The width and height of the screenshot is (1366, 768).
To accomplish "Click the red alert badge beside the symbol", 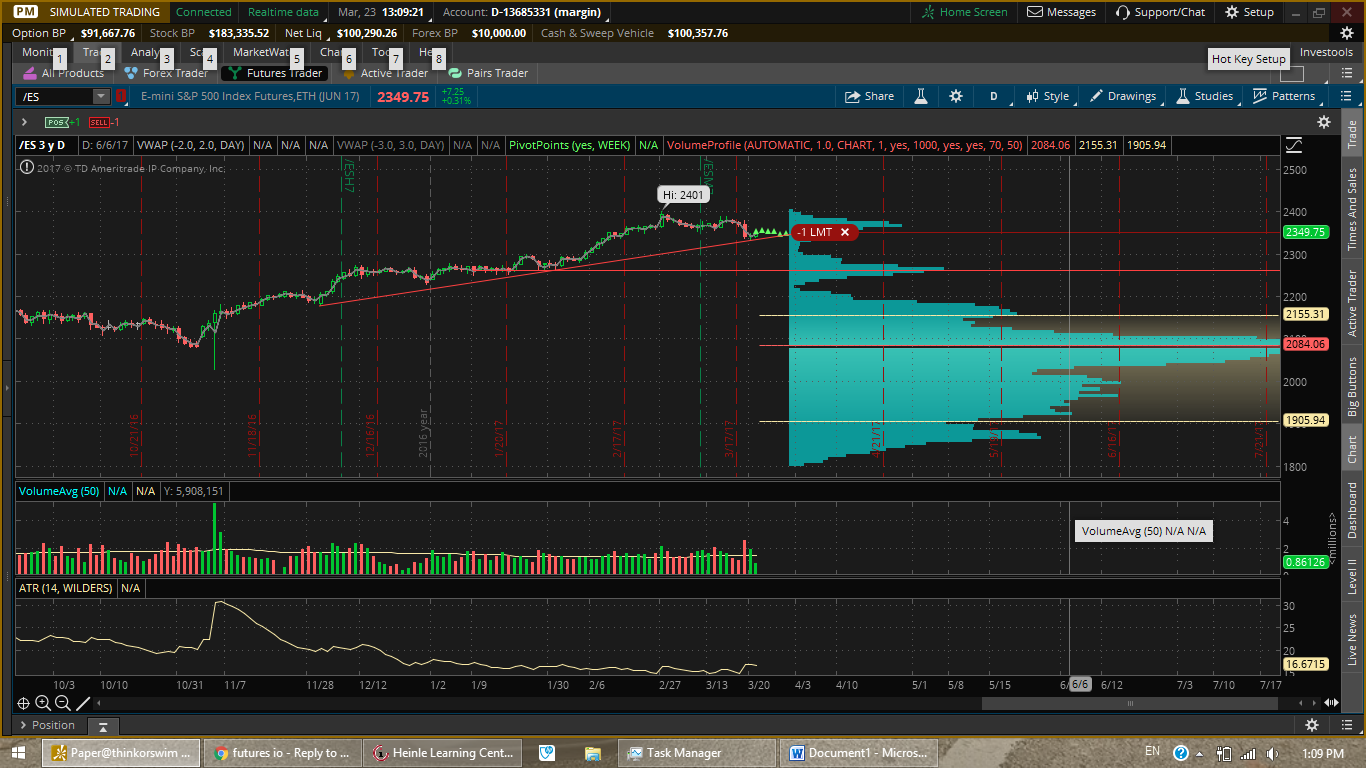I will click(x=121, y=96).
